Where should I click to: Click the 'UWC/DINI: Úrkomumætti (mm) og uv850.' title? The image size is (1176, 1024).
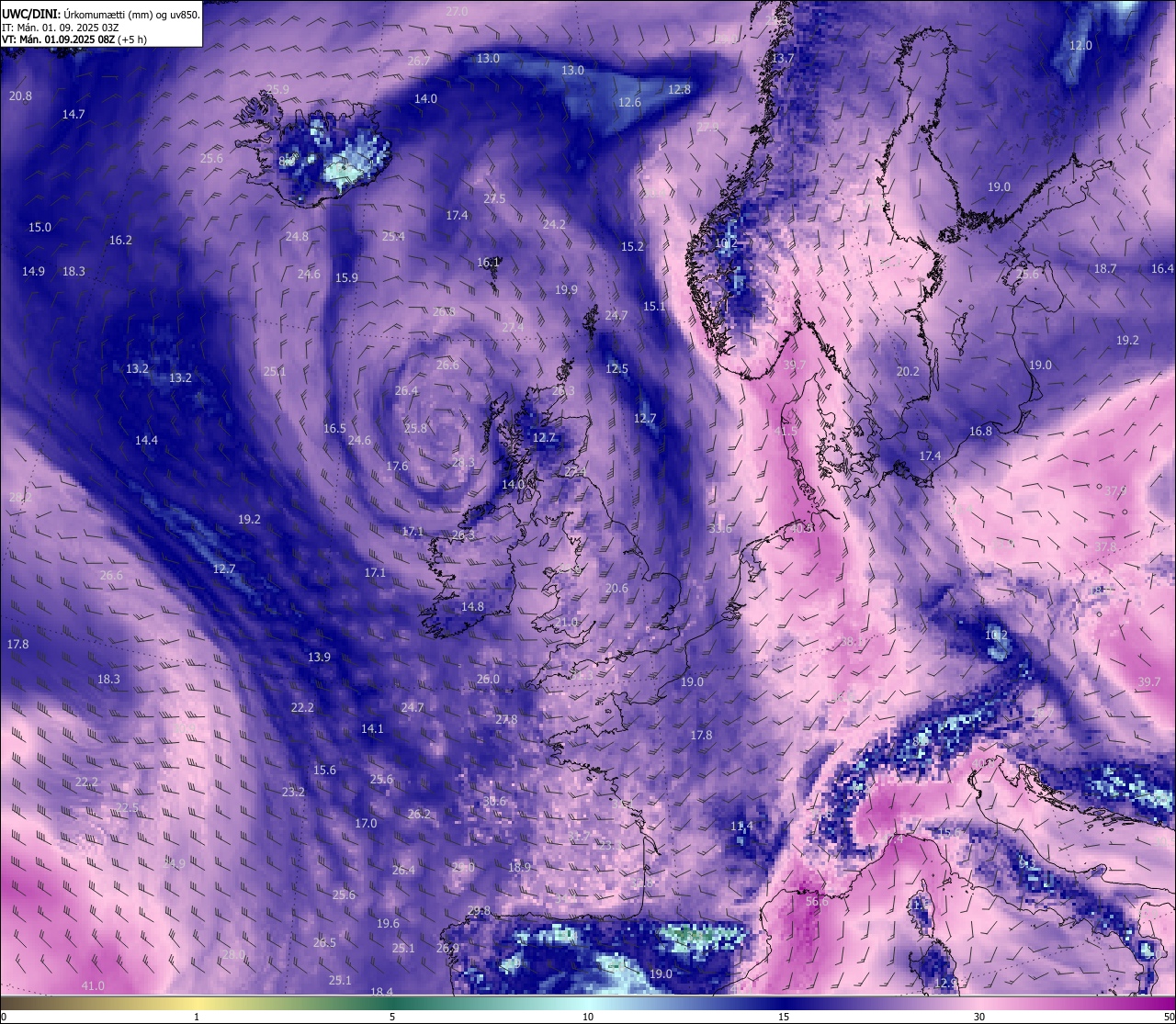click(100, 14)
